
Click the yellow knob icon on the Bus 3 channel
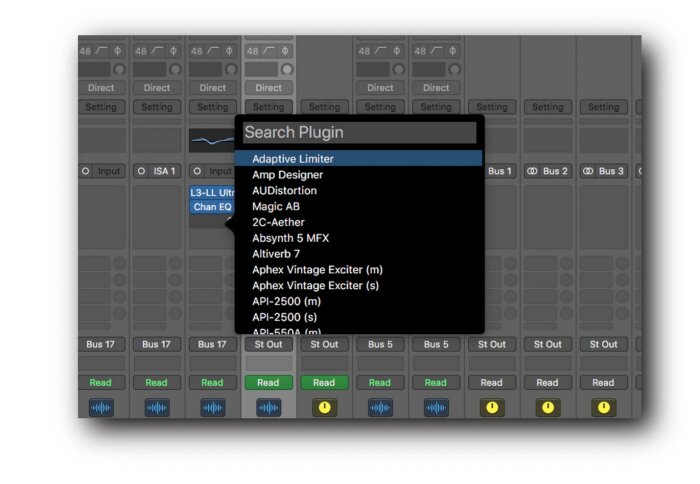(x=604, y=408)
